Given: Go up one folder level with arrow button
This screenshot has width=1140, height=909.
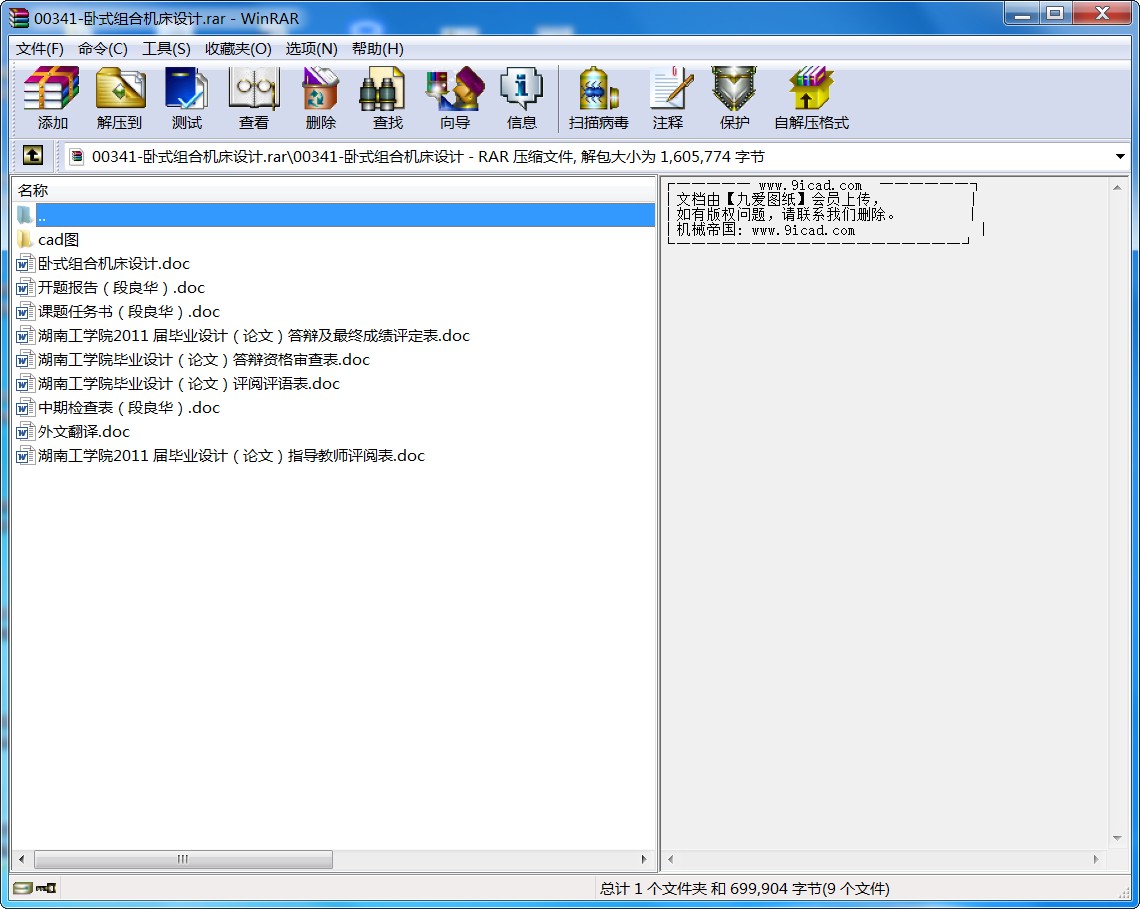Looking at the screenshot, I should [33, 156].
